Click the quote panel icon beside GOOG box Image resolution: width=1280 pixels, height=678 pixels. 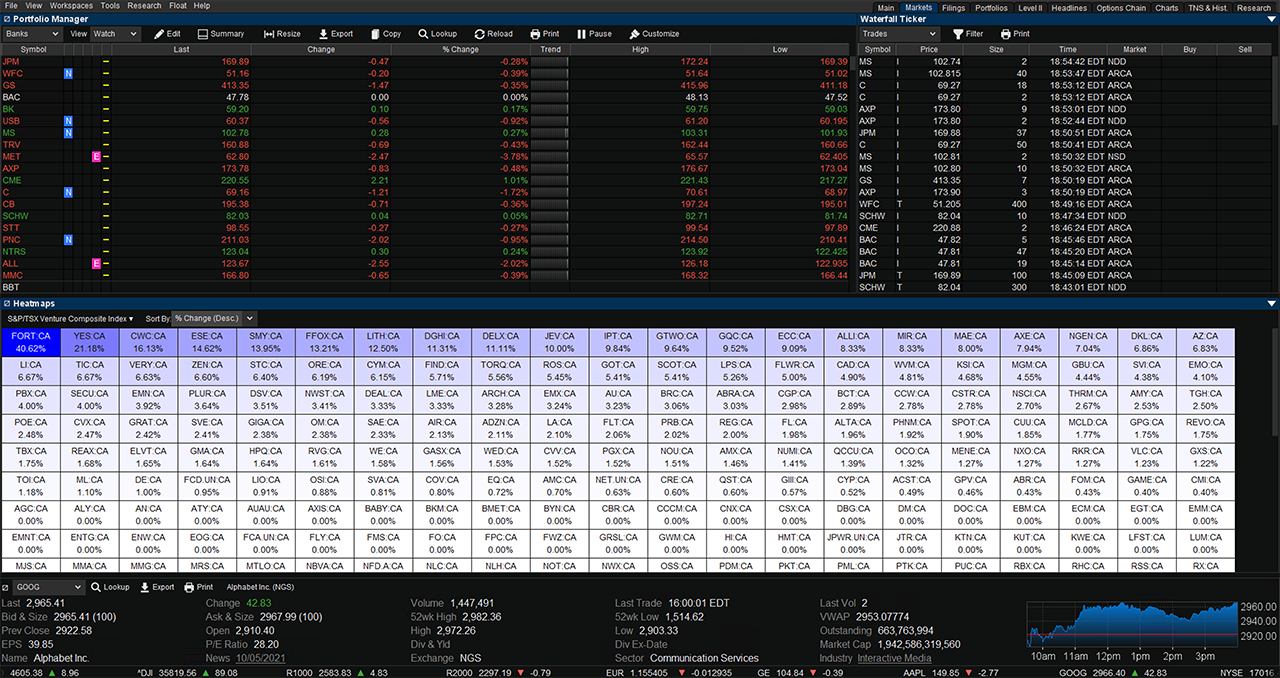pyautogui.click(x=7, y=588)
